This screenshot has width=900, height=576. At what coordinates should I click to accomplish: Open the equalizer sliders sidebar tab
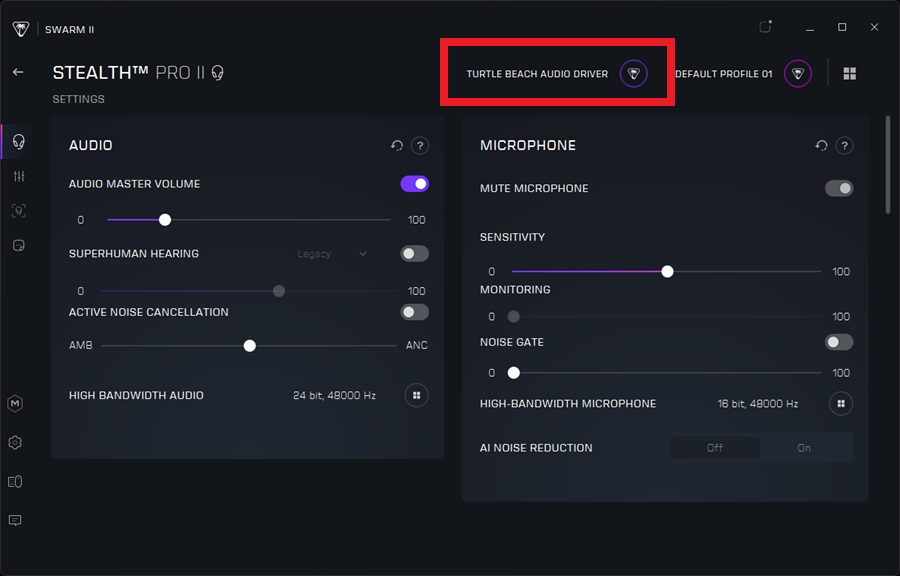[19, 176]
